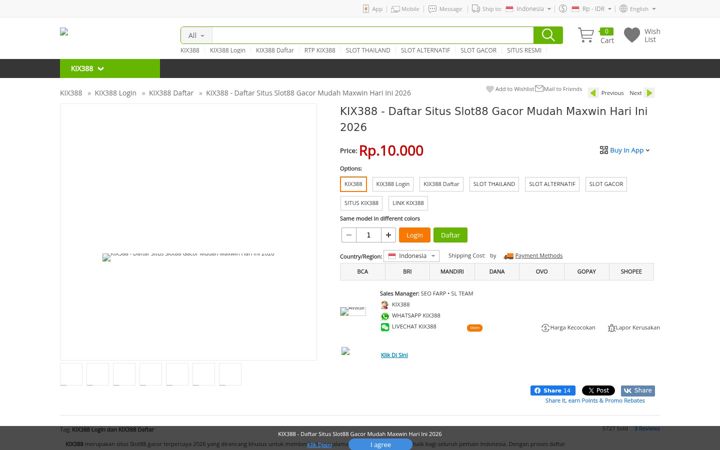Screen dimensions: 720x450
Task: Open Country/Region Indonesia dropdown
Action: 411,256
